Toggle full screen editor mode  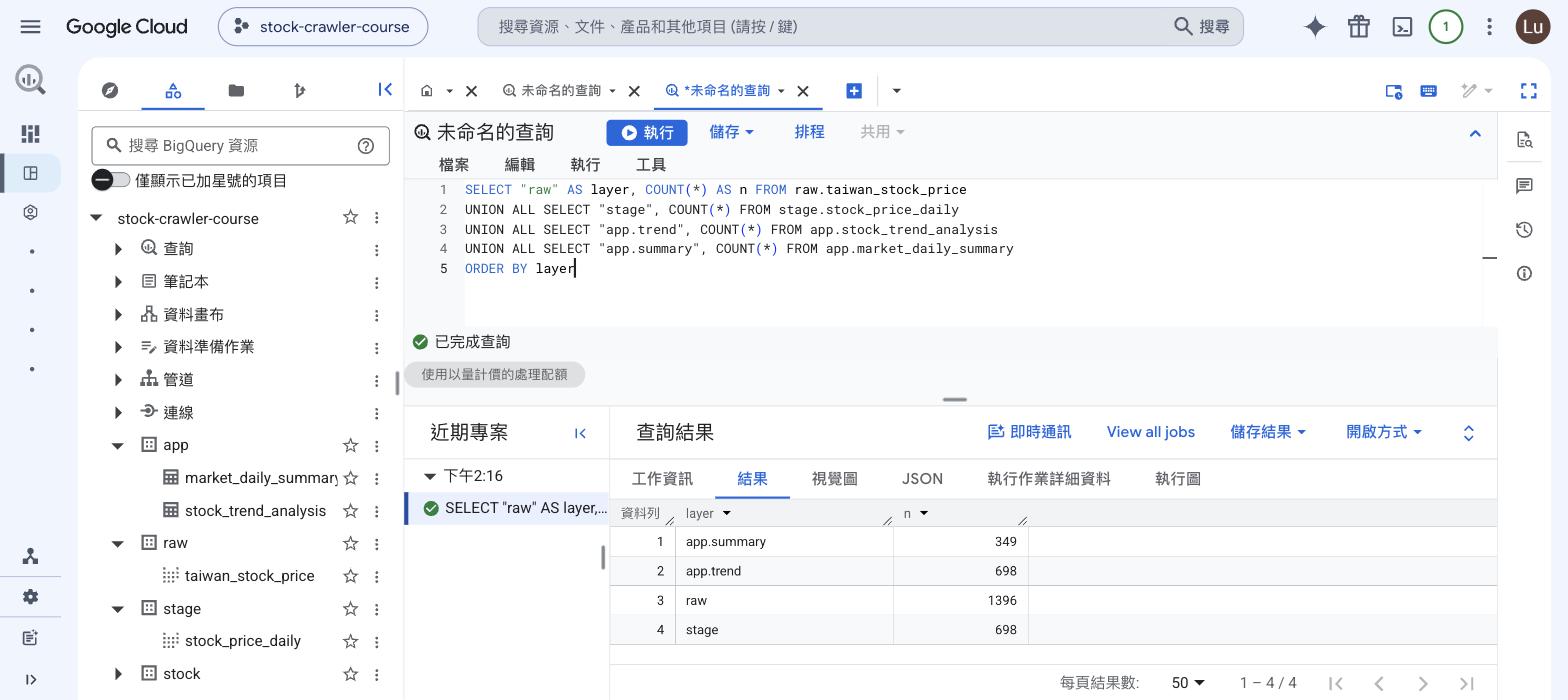coord(1528,91)
